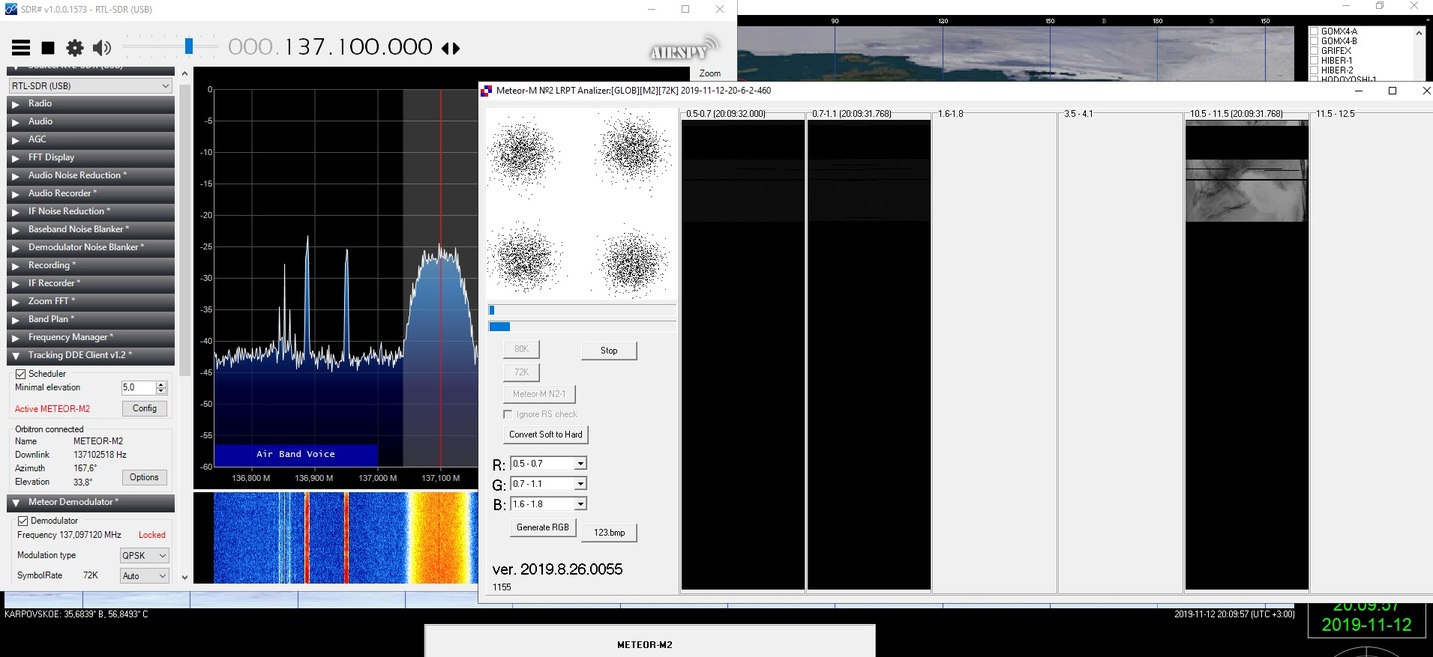Toggle the Ignore RS check checkbox
The width and height of the screenshot is (1433, 657).
[x=507, y=414]
